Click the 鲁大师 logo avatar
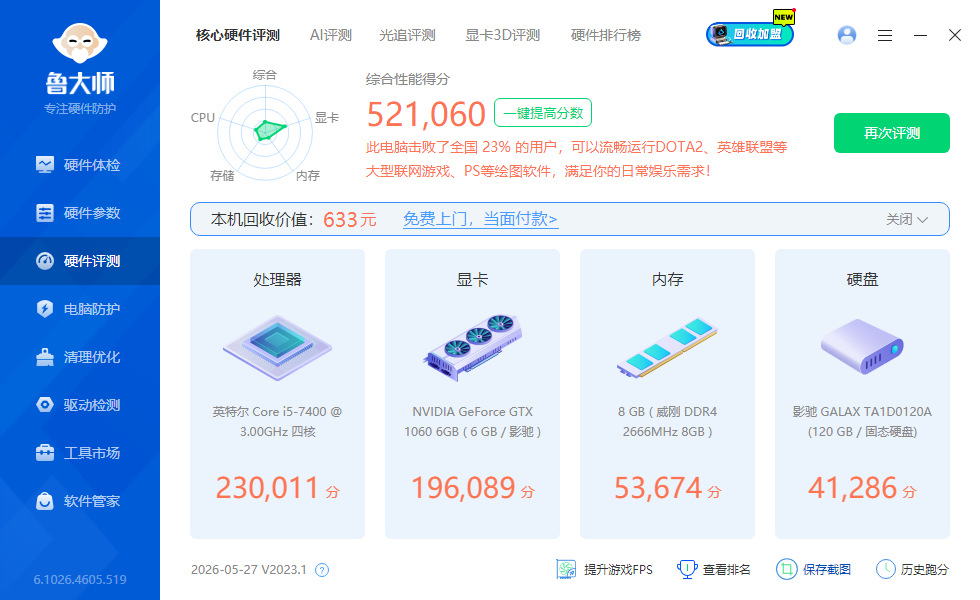Image resolution: width=980 pixels, height=600 pixels. coord(80,43)
